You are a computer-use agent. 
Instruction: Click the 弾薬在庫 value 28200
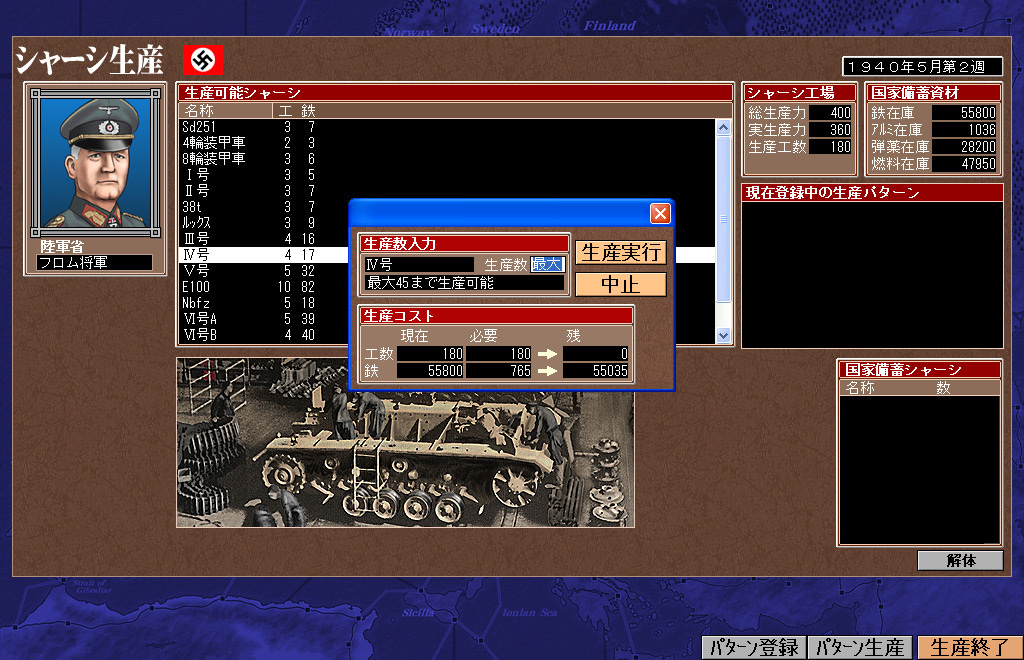coord(965,147)
